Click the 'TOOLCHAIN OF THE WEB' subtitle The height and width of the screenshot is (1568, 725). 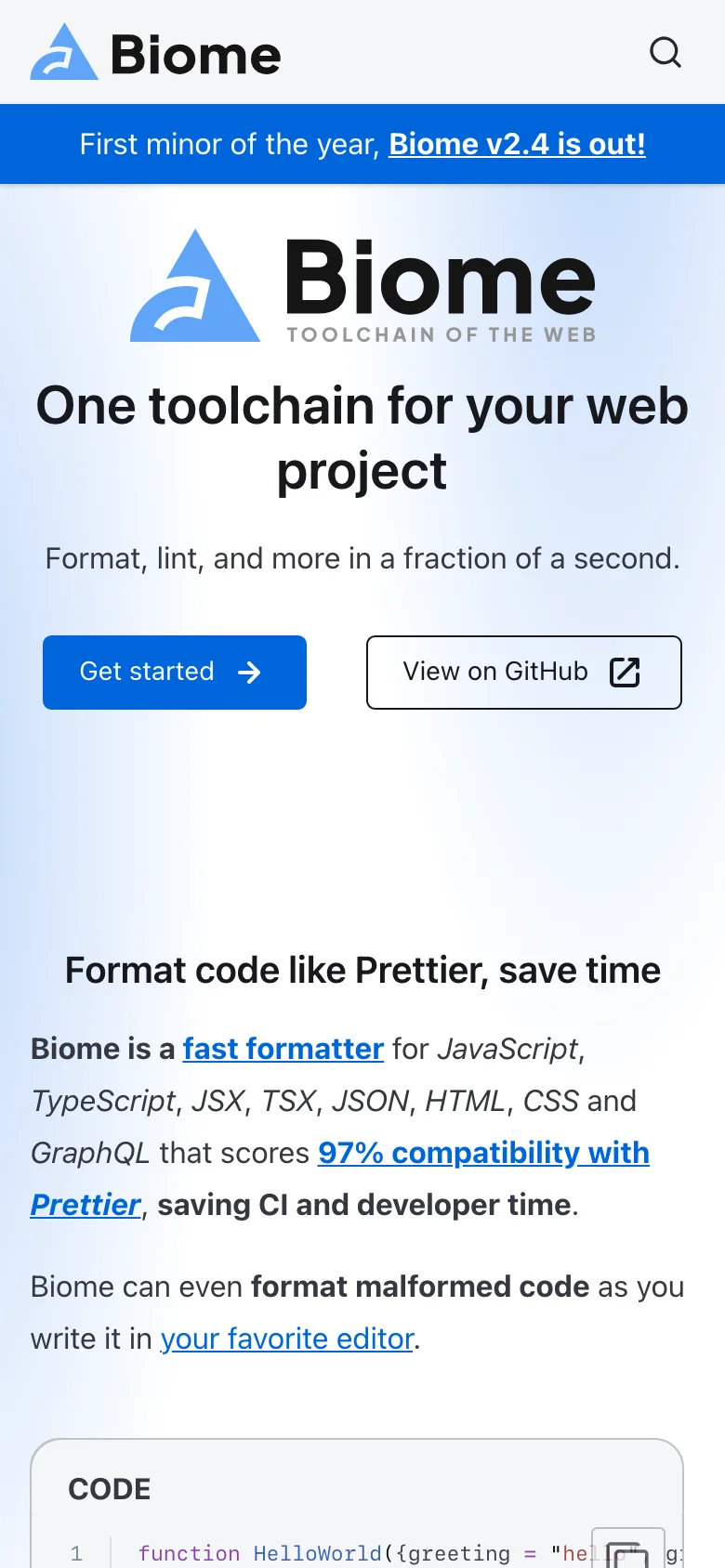(x=441, y=335)
